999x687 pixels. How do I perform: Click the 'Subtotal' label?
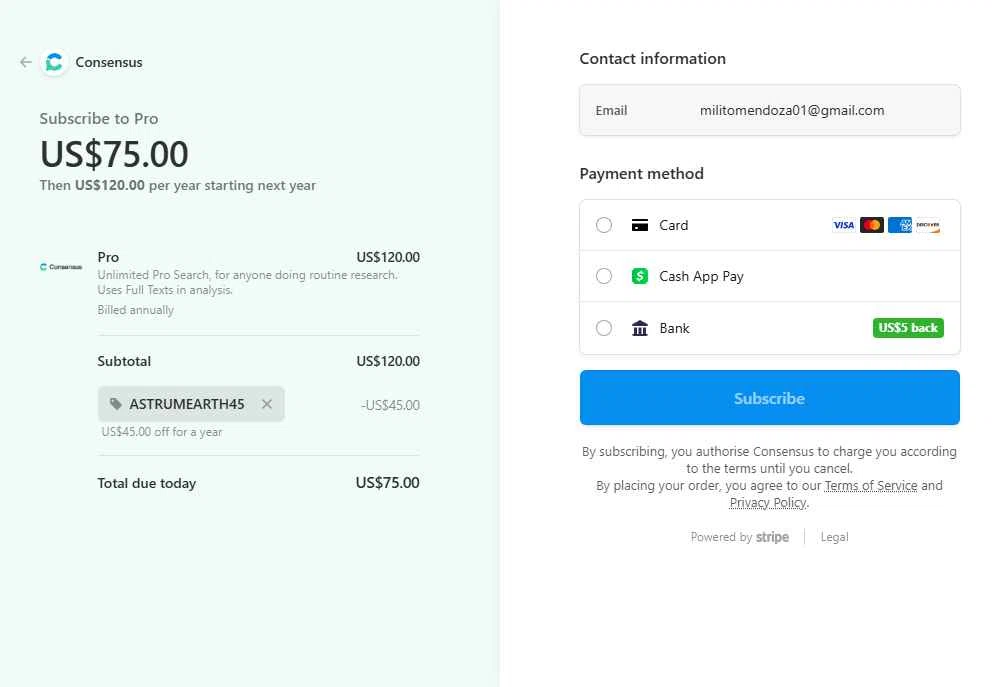124,361
